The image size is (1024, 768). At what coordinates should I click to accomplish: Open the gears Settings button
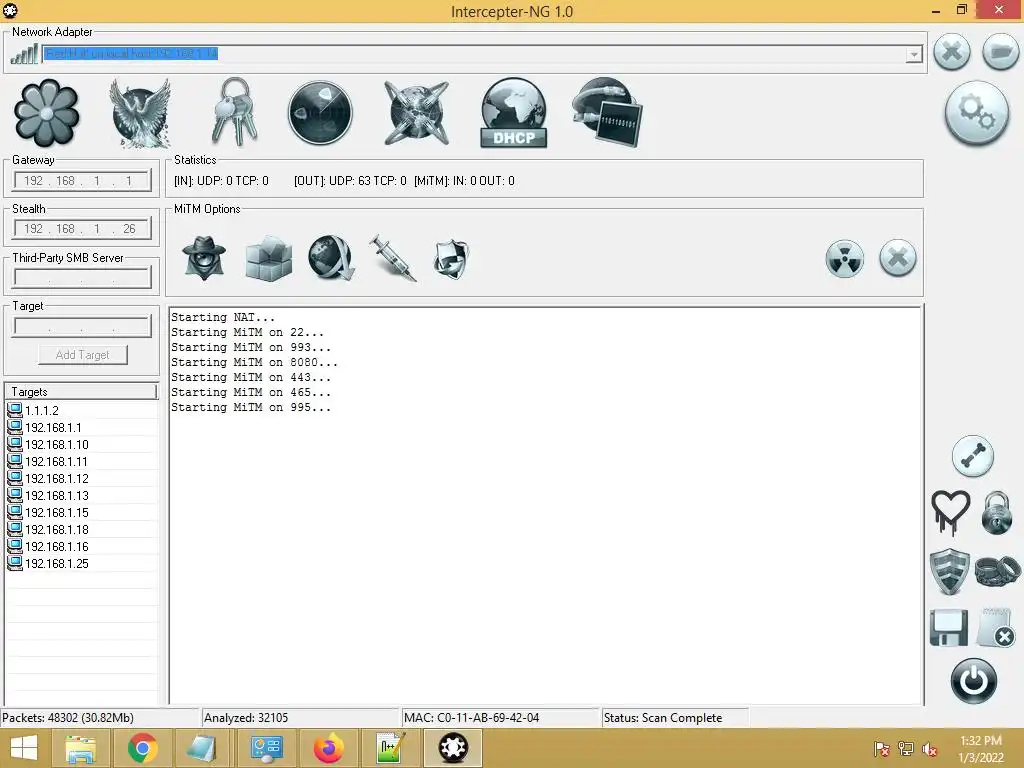click(x=977, y=113)
